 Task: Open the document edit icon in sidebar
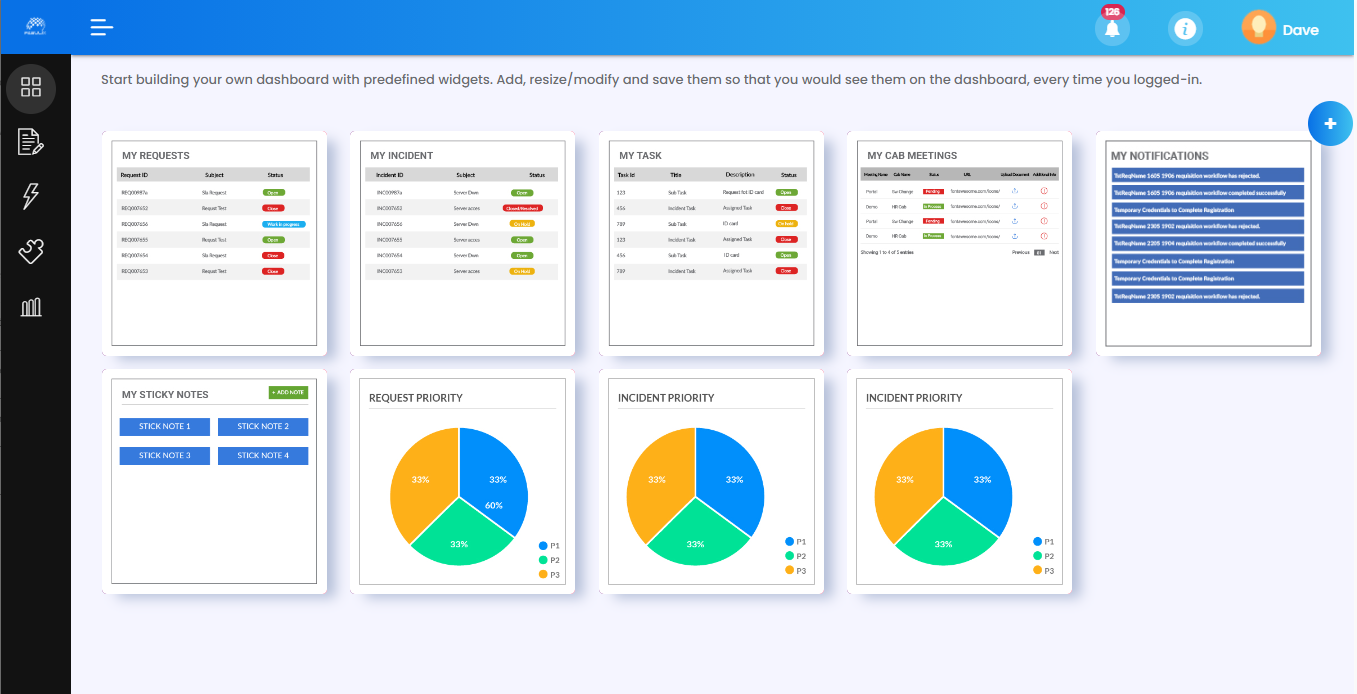[31, 142]
